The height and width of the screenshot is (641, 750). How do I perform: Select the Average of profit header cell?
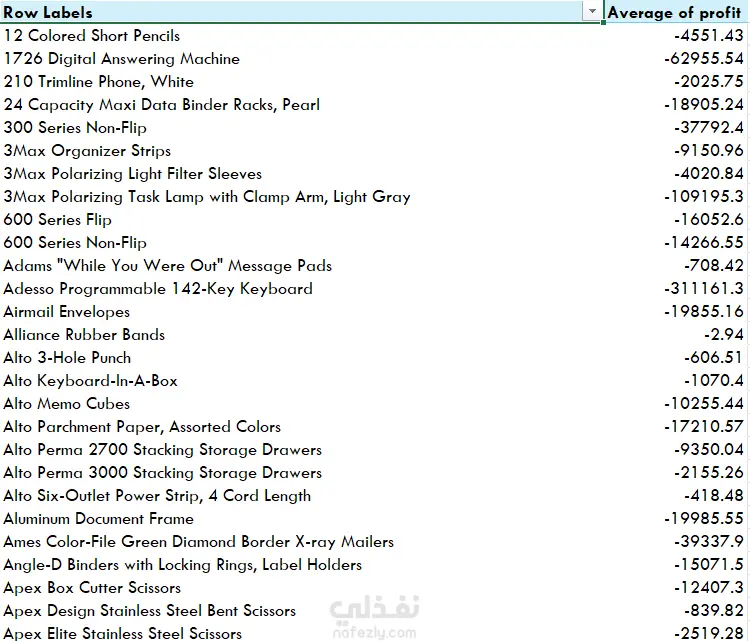click(x=676, y=11)
